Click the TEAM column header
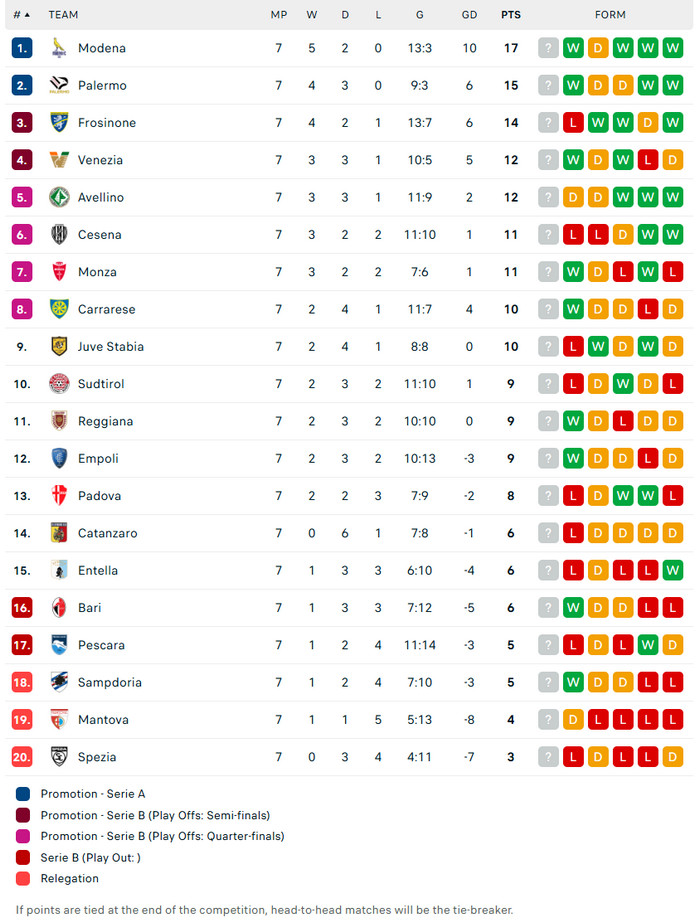This screenshot has height=923, width=700. click(63, 15)
